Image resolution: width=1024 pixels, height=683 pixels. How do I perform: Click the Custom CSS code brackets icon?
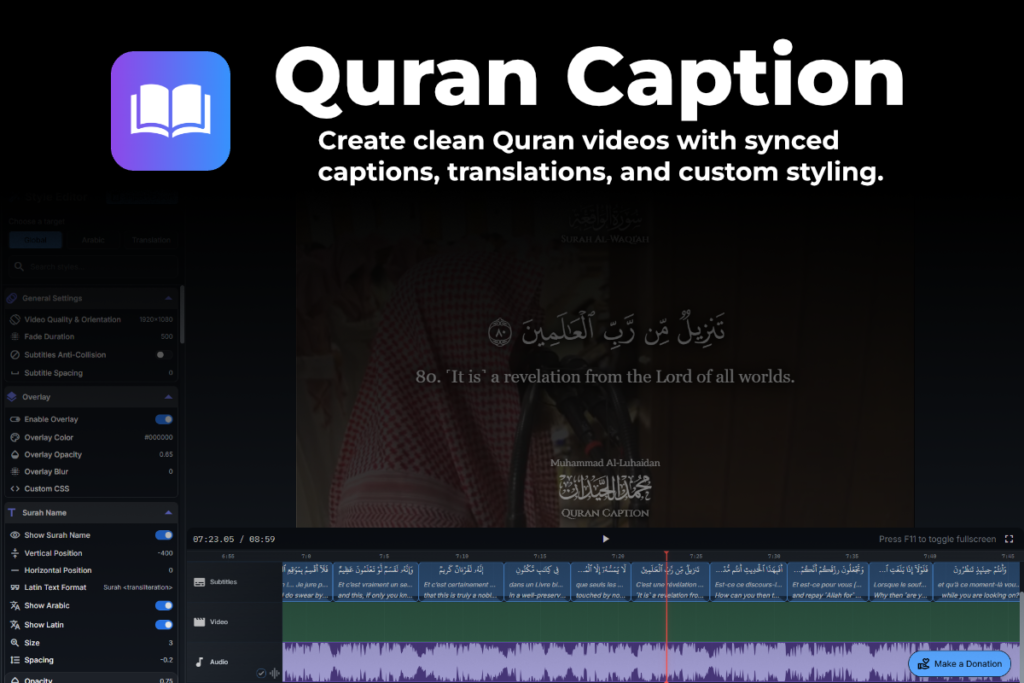point(15,488)
